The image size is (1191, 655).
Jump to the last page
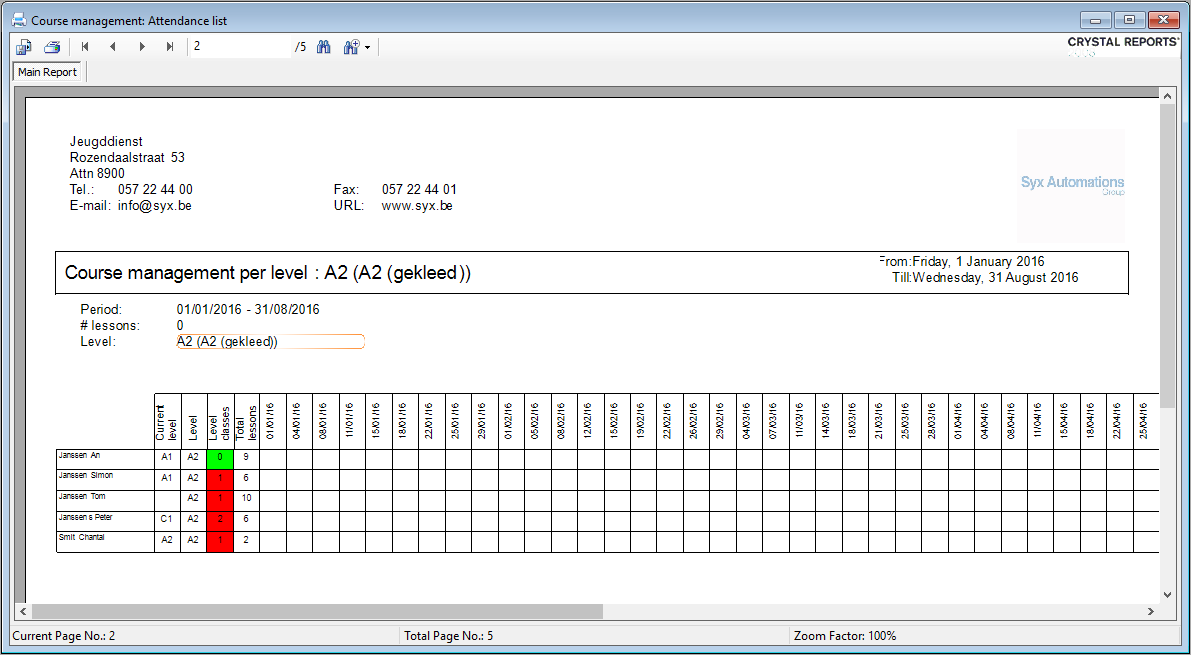(169, 47)
